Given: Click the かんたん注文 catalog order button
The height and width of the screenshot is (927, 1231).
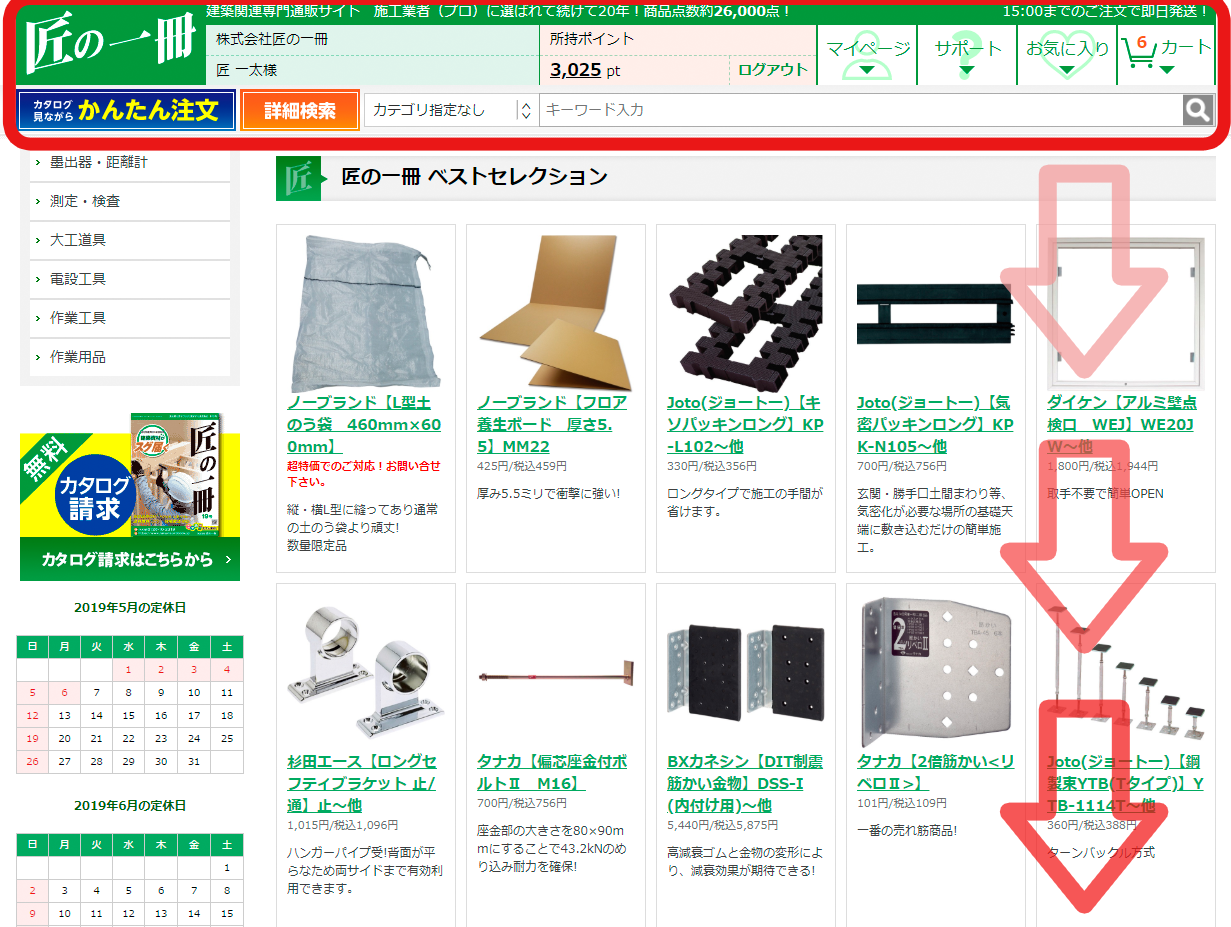Looking at the screenshot, I should (126, 110).
